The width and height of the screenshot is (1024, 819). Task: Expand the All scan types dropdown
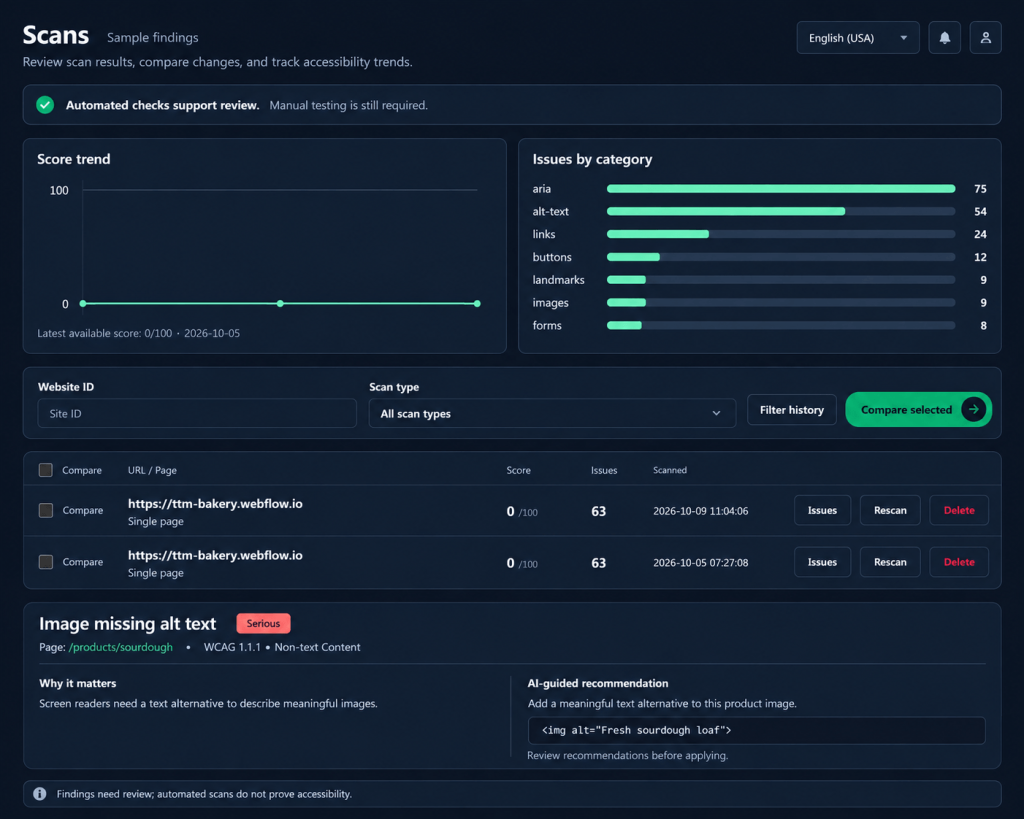(552, 413)
